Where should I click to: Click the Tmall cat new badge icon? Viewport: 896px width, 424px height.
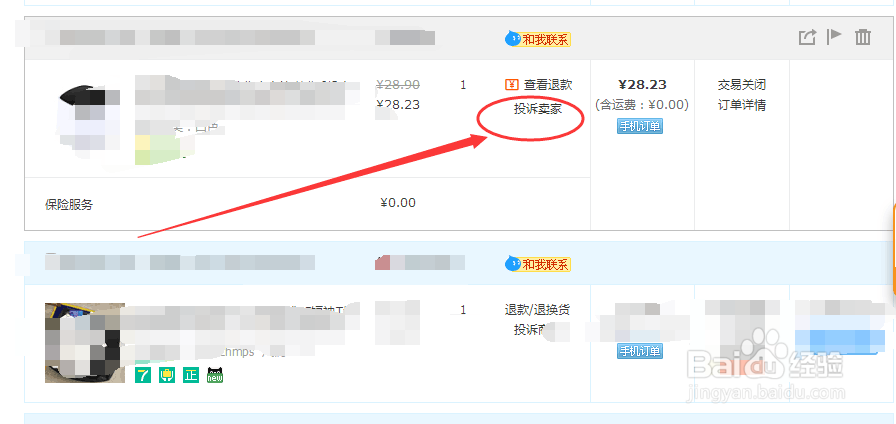(215, 375)
